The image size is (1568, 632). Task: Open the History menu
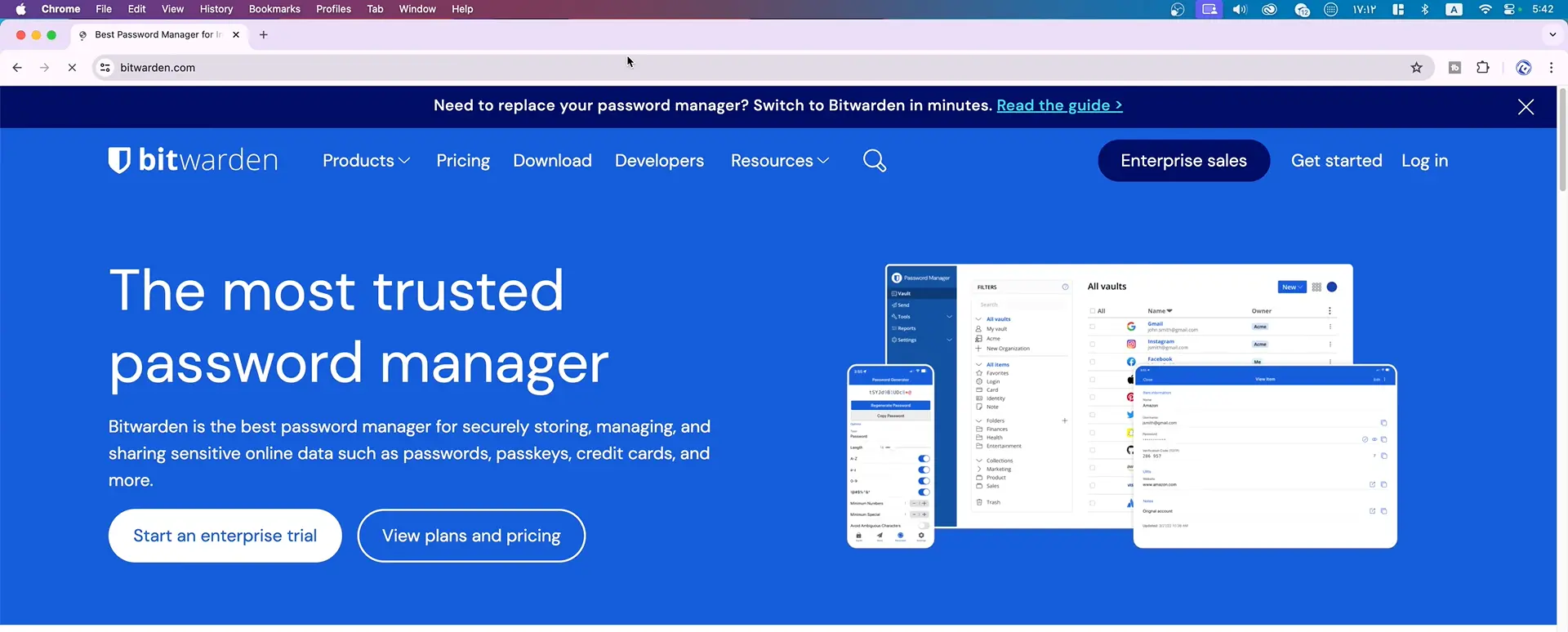216,9
